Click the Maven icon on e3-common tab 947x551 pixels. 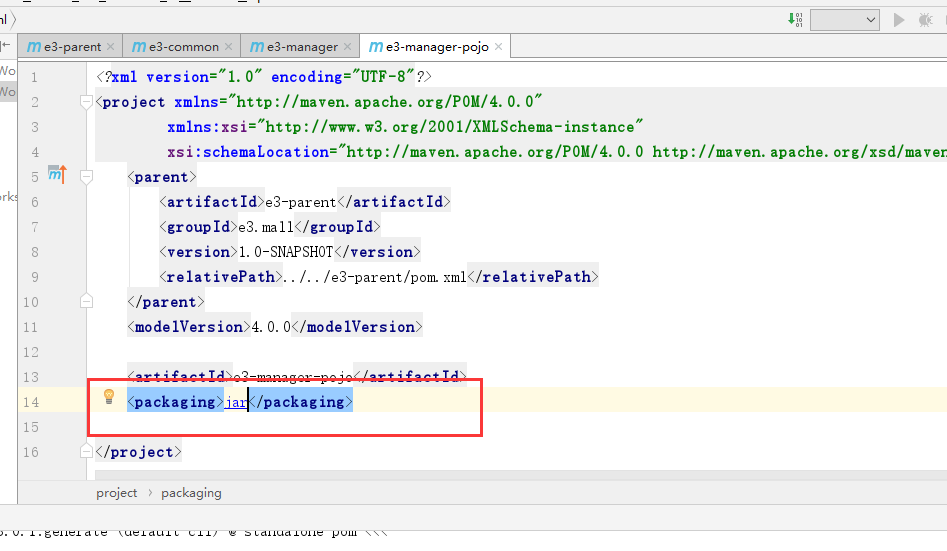click(139, 47)
